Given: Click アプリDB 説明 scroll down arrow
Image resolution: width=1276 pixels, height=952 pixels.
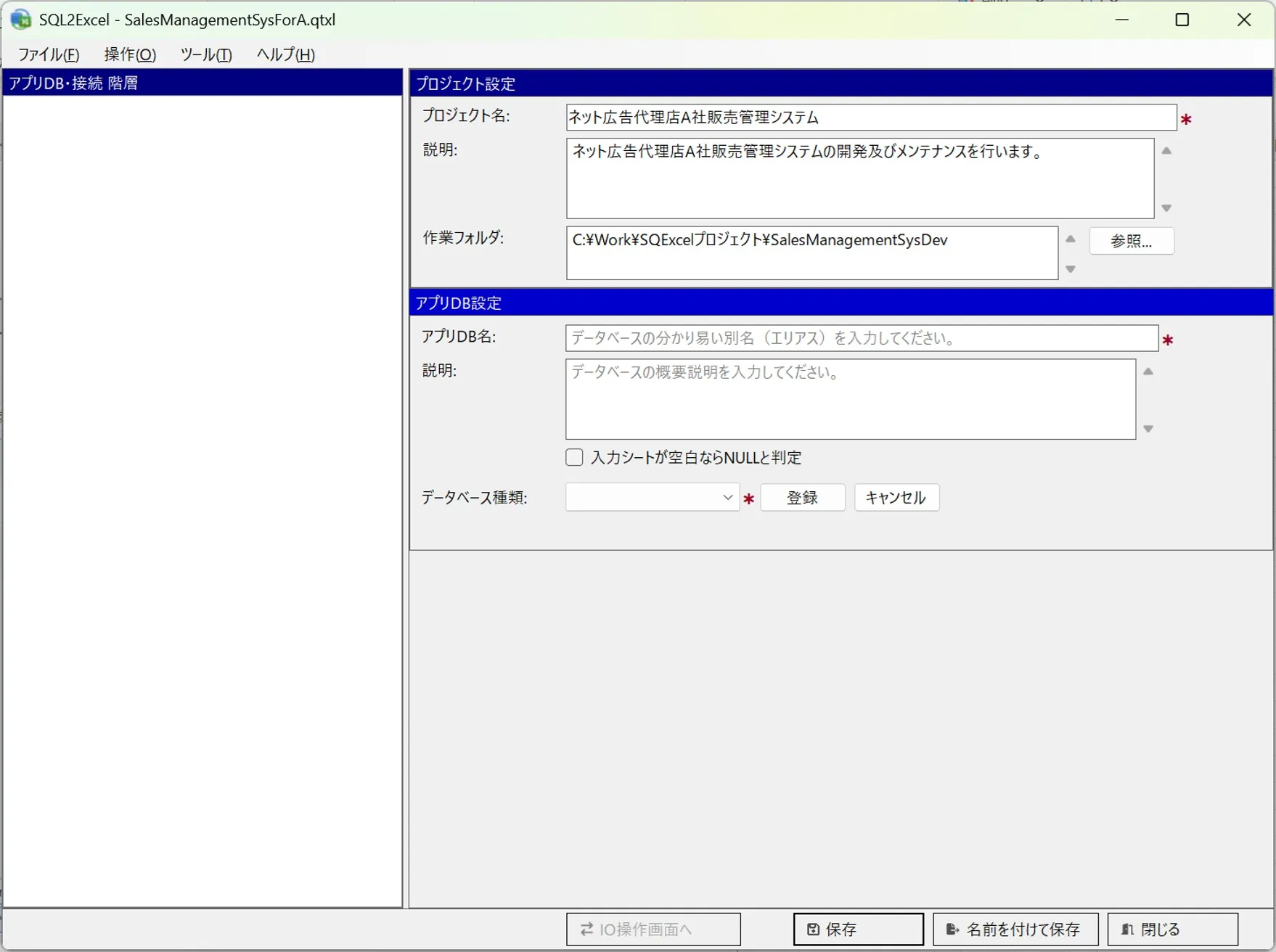Looking at the screenshot, I should point(1148,429).
